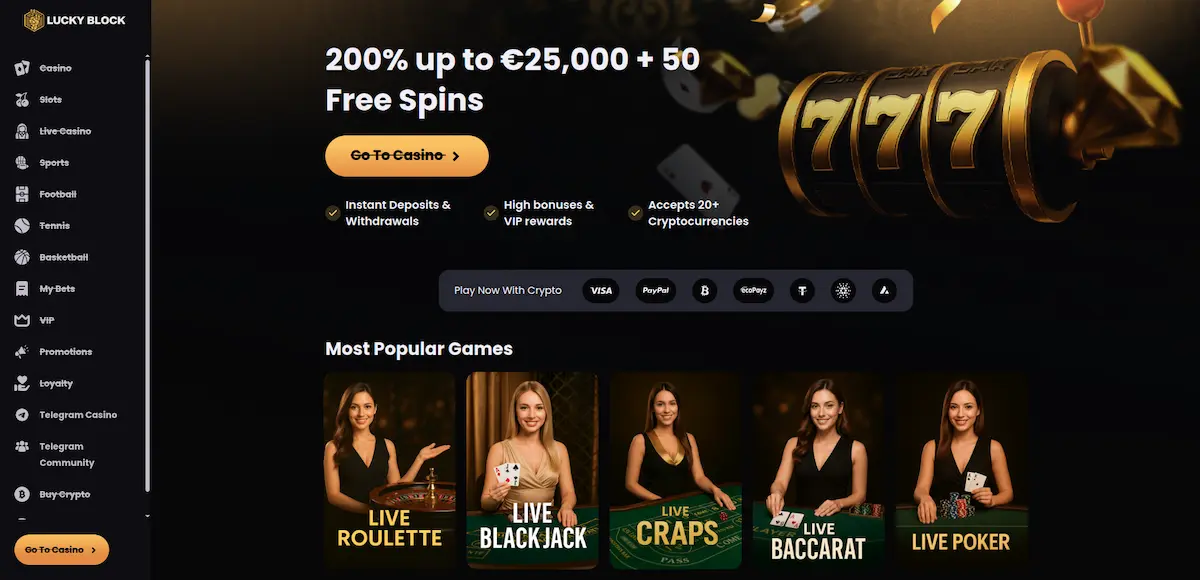Choose the Bitcoin payment icon
This screenshot has height=580, width=1200.
[x=704, y=291]
